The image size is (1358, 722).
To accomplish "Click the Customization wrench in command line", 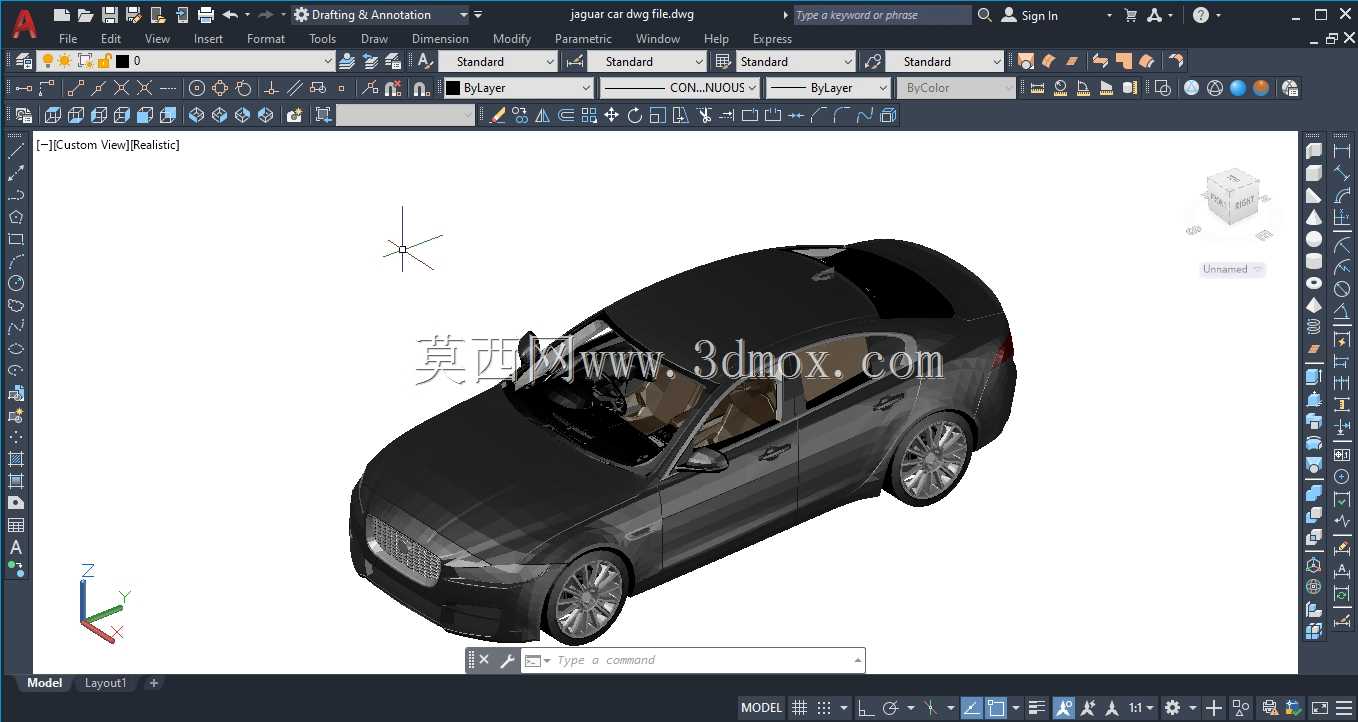I will [x=507, y=660].
